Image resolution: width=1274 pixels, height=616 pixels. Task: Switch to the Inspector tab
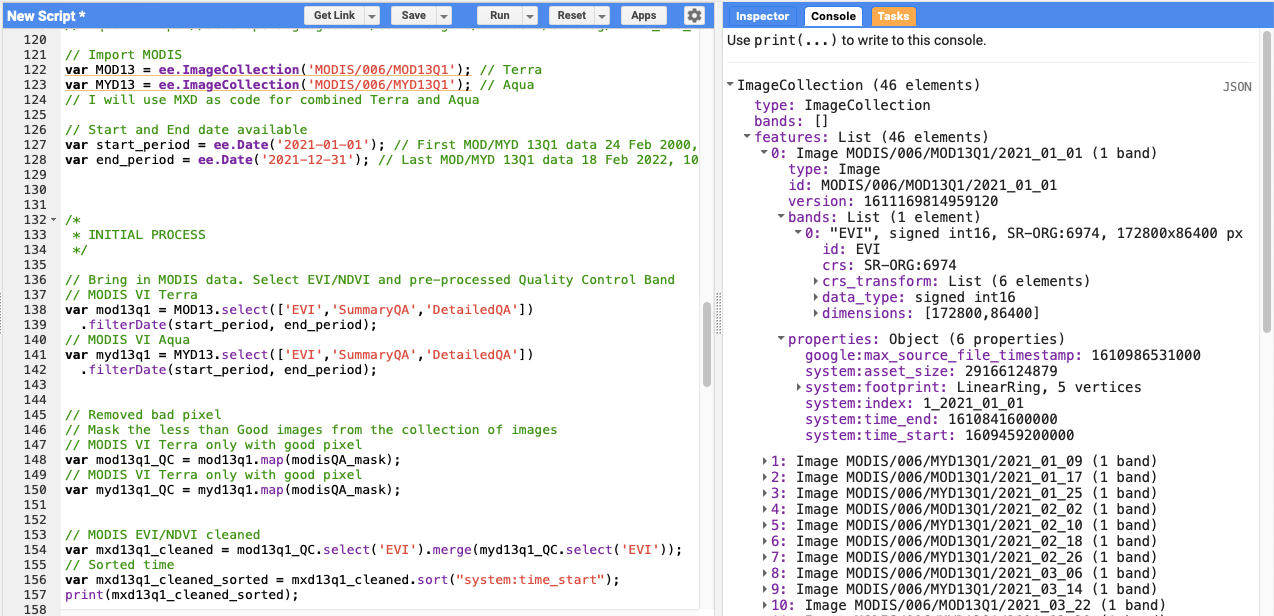point(762,16)
